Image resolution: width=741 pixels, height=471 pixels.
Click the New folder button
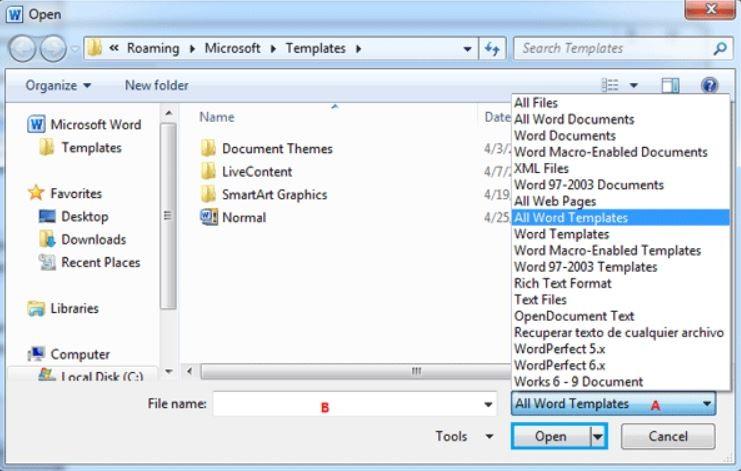pyautogui.click(x=156, y=86)
